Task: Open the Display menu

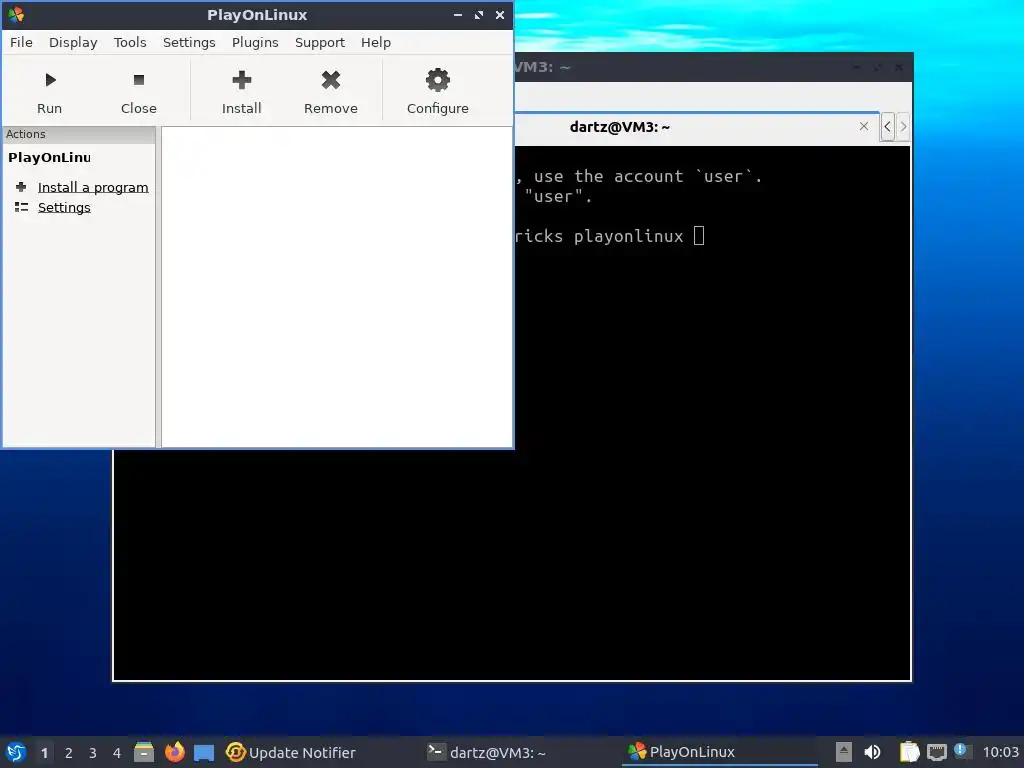Action: tap(73, 42)
